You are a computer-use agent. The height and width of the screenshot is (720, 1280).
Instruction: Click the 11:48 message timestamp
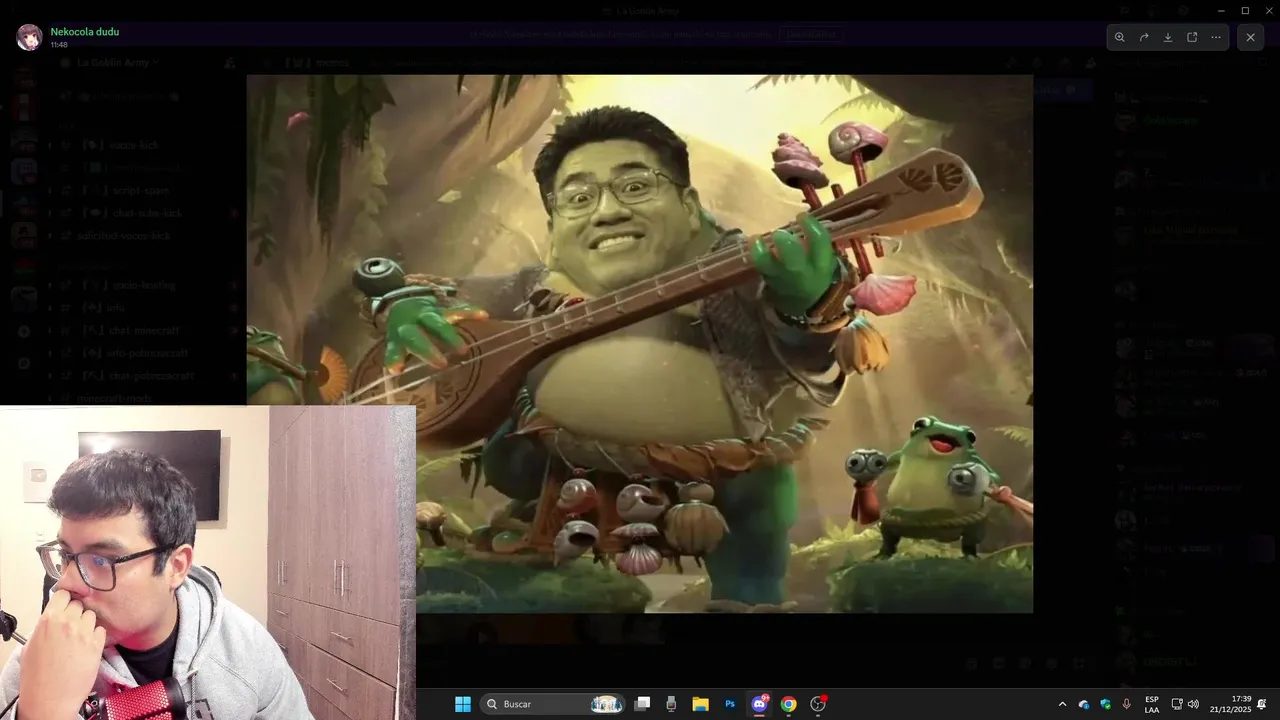click(x=59, y=45)
